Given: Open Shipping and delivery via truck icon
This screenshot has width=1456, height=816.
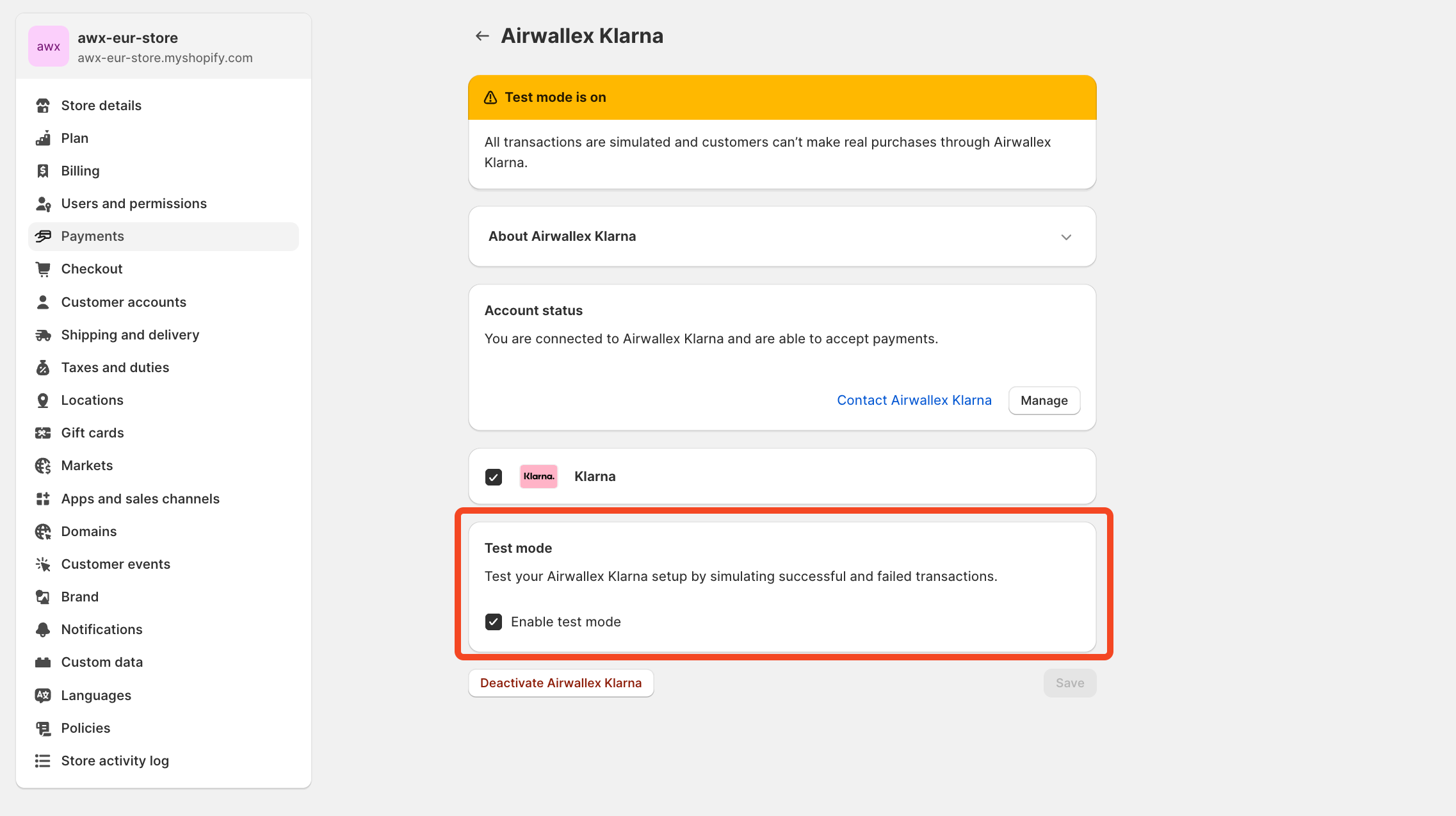Looking at the screenshot, I should (43, 334).
